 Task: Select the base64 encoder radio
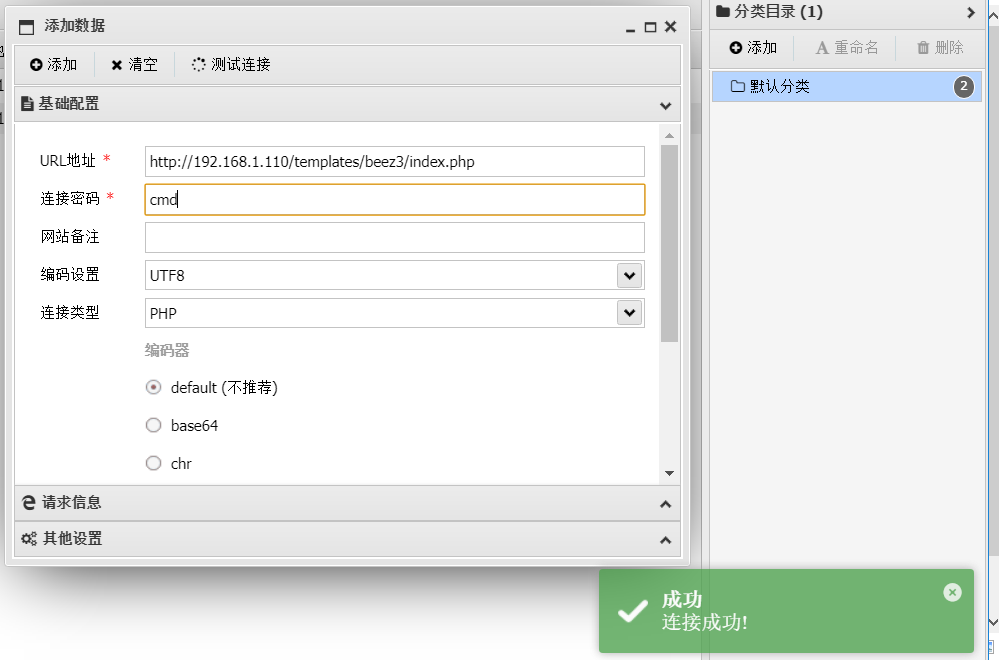coord(154,425)
